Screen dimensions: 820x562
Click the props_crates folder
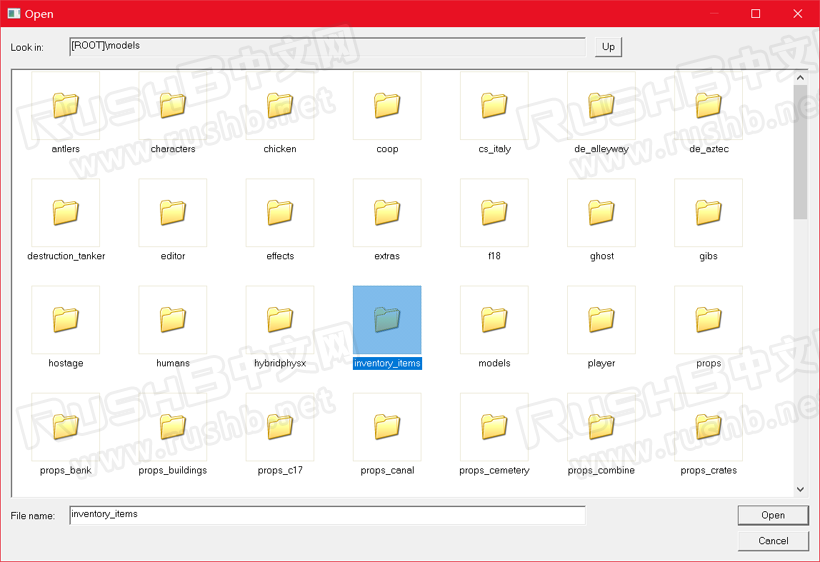pyautogui.click(x=708, y=427)
